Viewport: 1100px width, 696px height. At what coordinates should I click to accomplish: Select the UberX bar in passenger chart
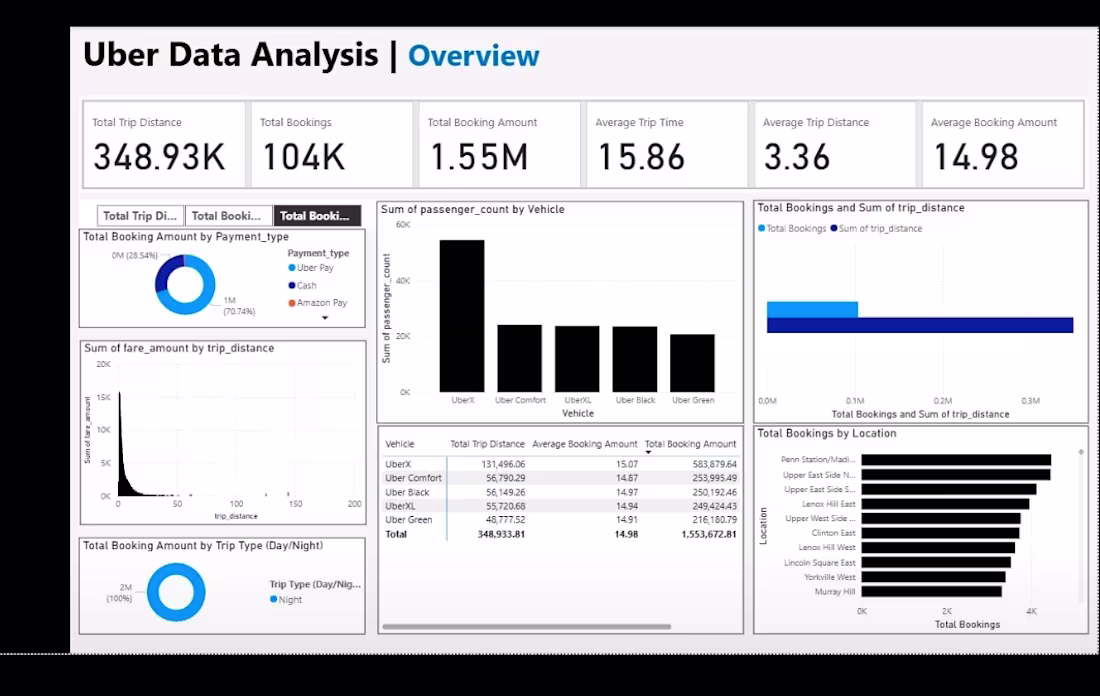point(462,316)
